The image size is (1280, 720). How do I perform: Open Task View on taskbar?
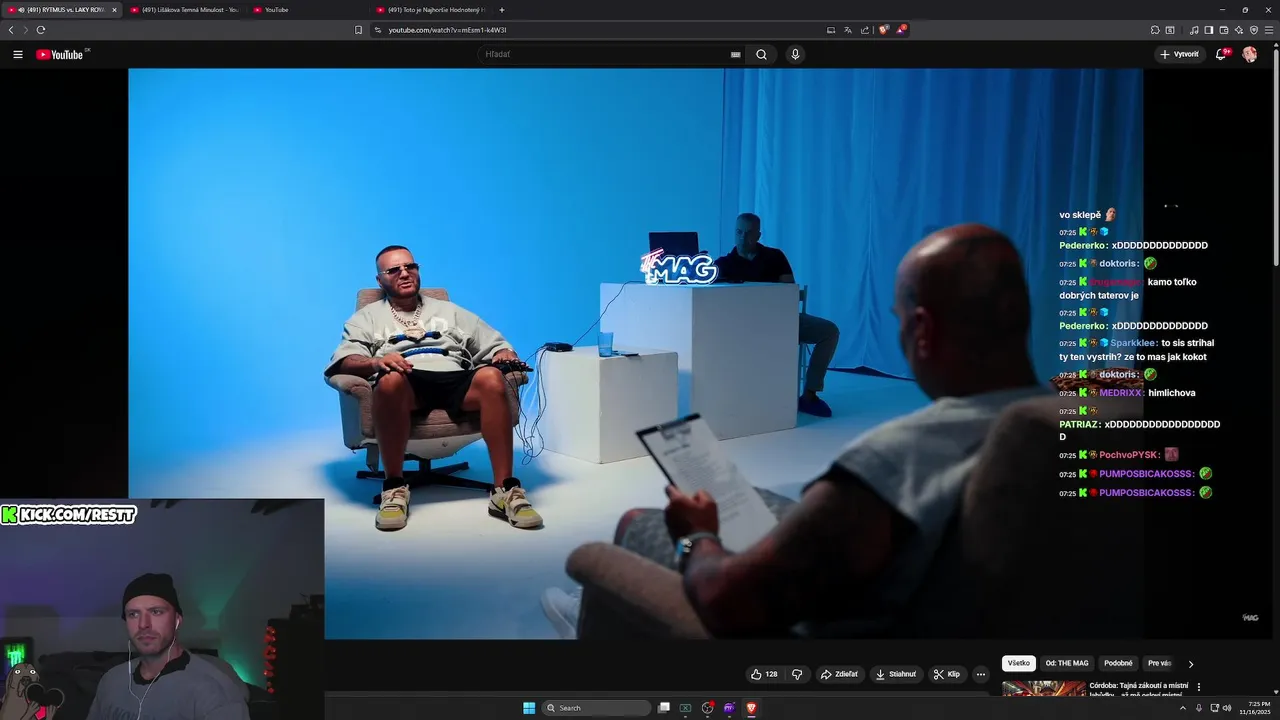[664, 708]
